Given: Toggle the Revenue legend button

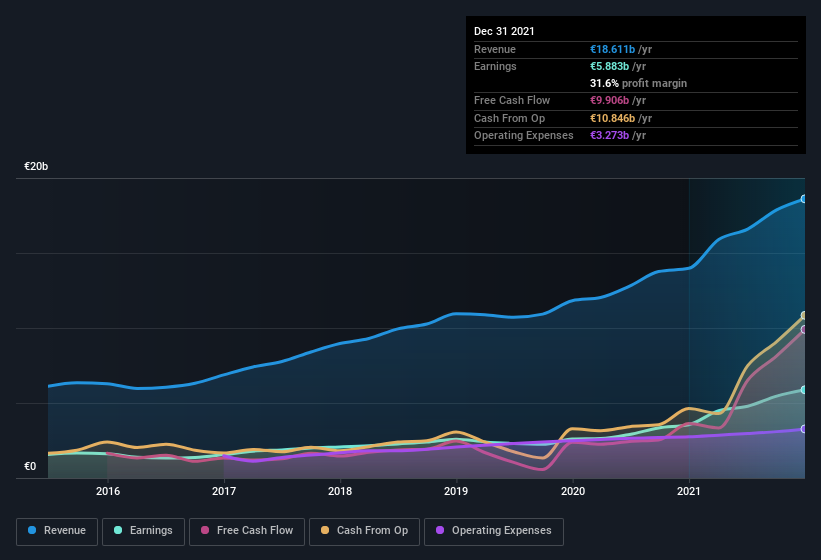Looking at the screenshot, I should tap(57, 531).
